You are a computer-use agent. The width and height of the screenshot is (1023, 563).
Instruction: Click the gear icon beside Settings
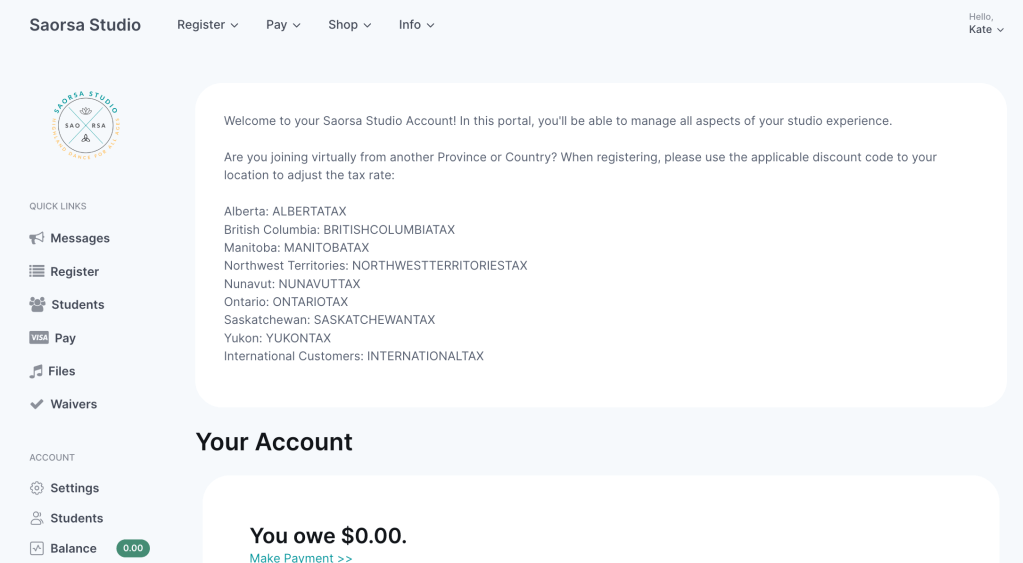click(x=37, y=488)
